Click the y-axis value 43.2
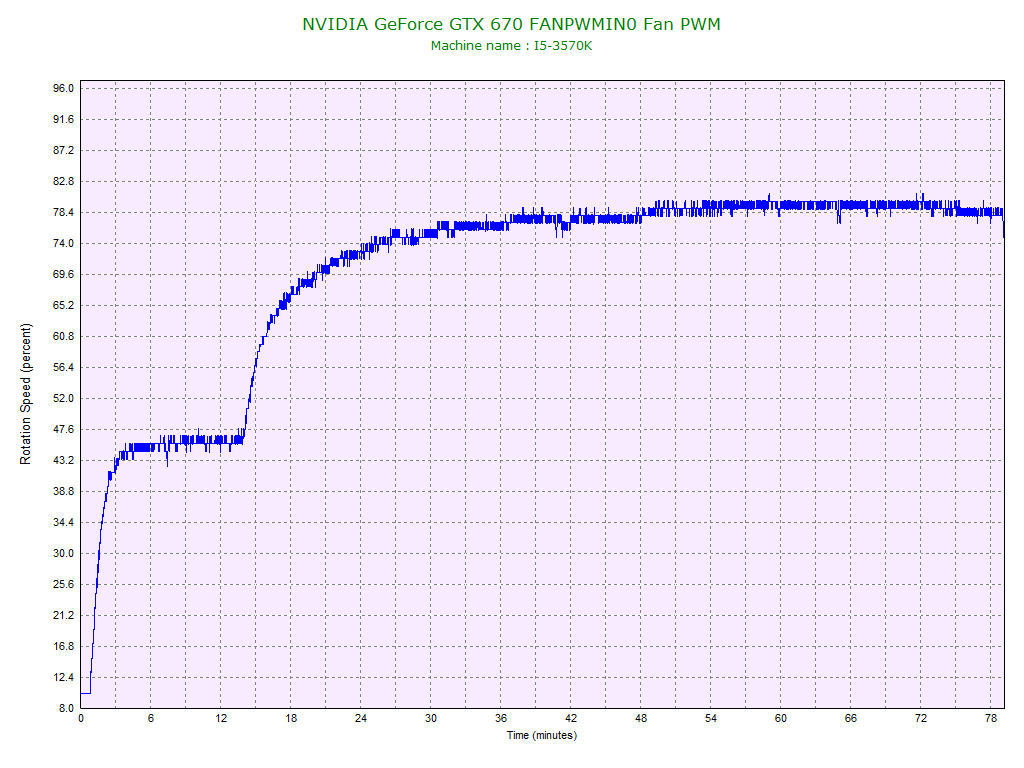Image resolution: width=1024 pixels, height=768 pixels. coord(63,460)
